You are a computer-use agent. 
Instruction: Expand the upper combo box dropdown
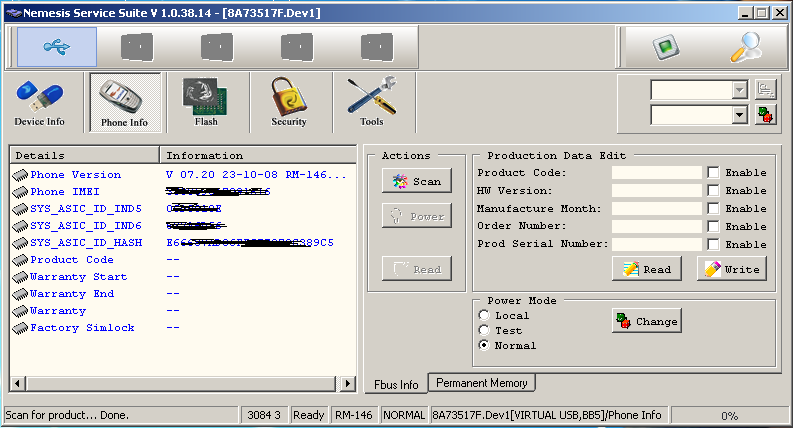click(739, 90)
